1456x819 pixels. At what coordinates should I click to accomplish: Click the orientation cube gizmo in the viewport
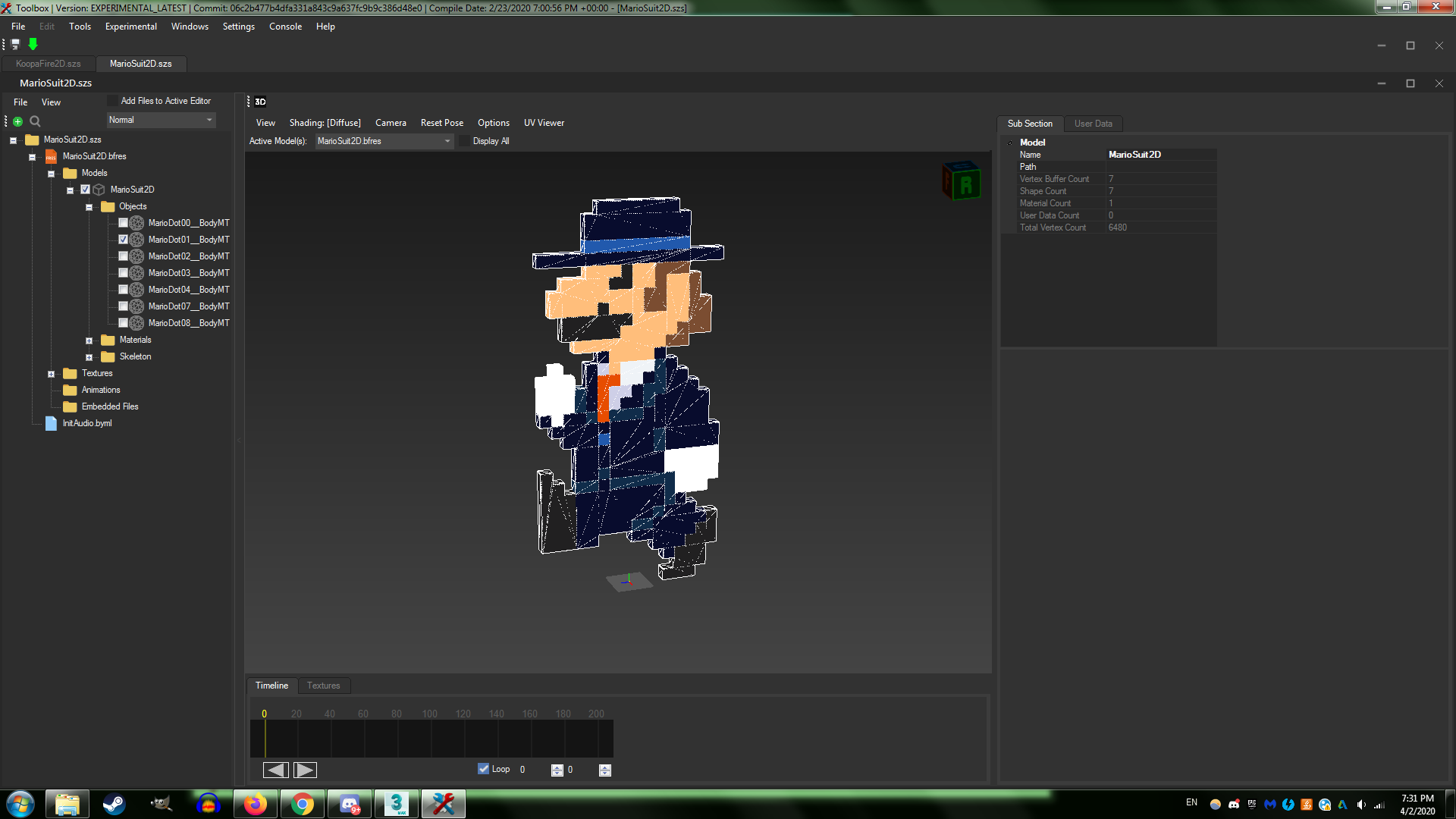(962, 180)
